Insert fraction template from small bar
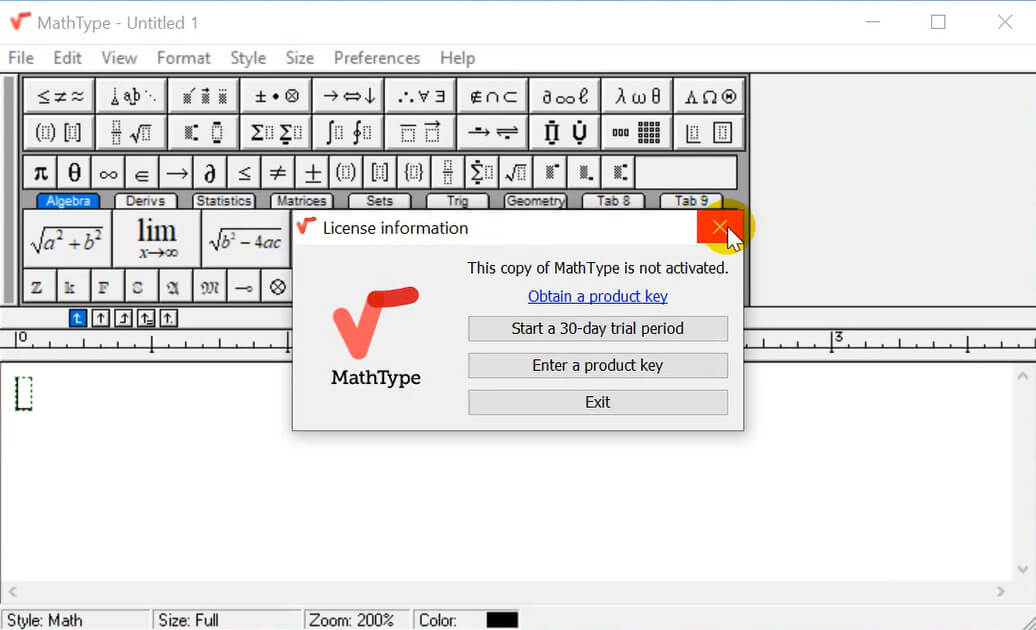 point(448,173)
